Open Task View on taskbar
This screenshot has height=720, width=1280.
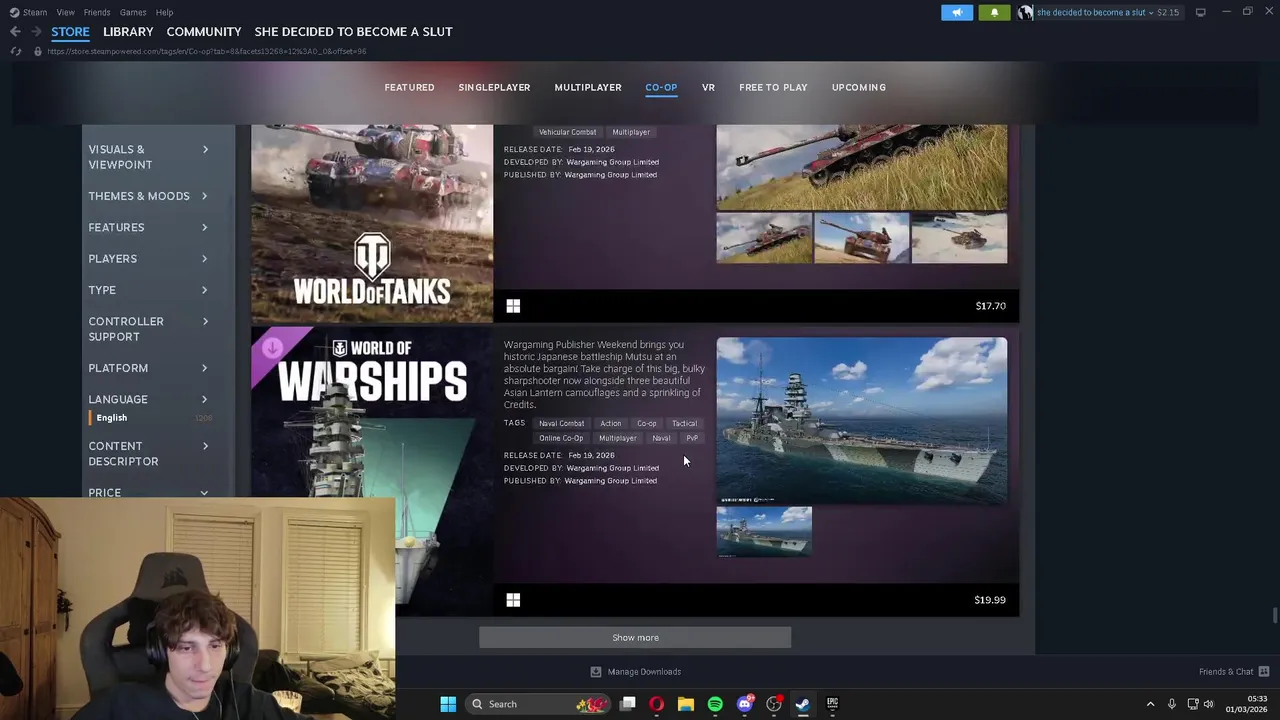tap(627, 704)
